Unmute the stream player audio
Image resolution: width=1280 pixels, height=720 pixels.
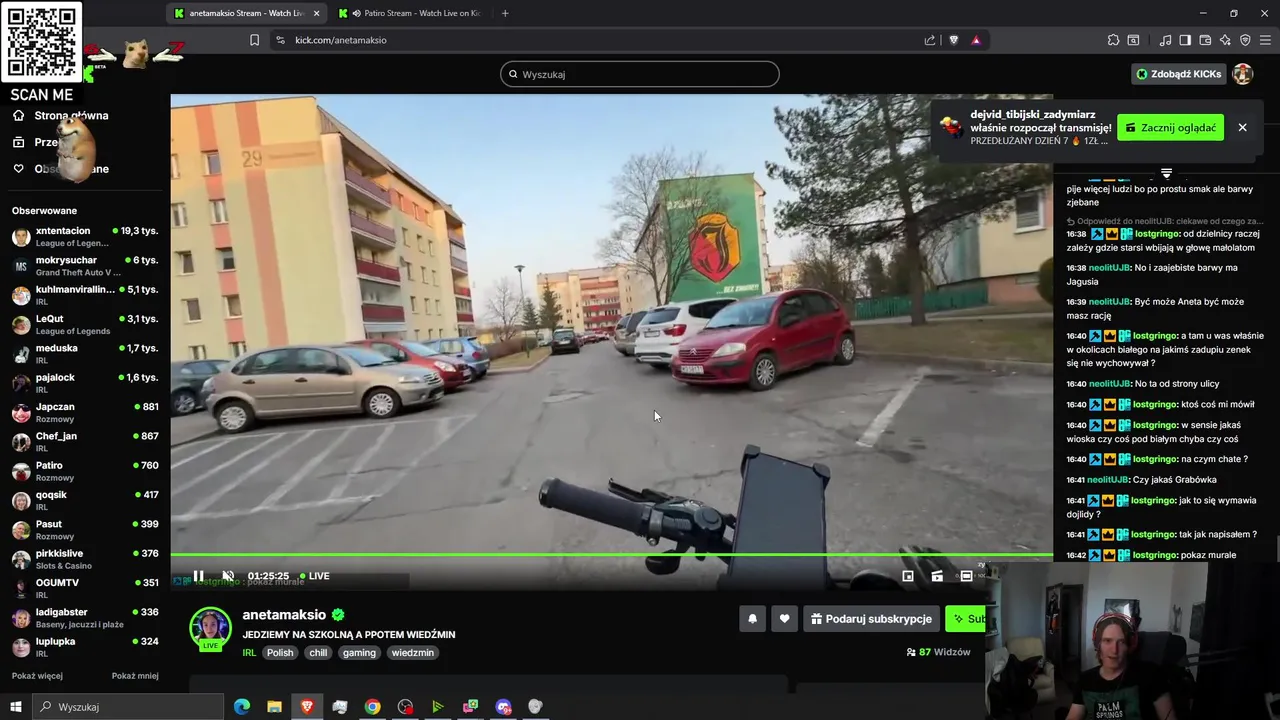228,576
